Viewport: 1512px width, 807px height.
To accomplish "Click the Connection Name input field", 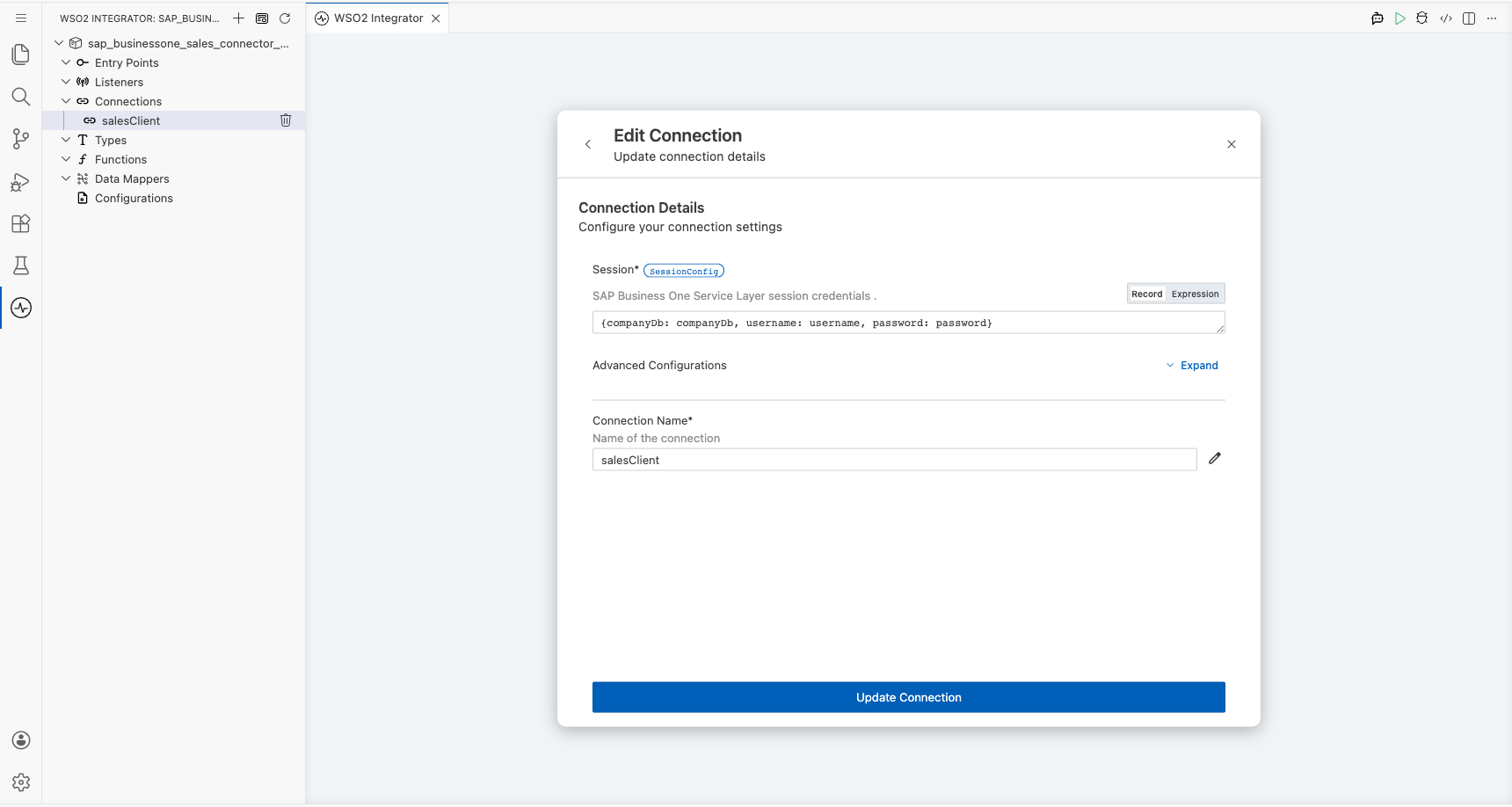I will pyautogui.click(x=895, y=460).
